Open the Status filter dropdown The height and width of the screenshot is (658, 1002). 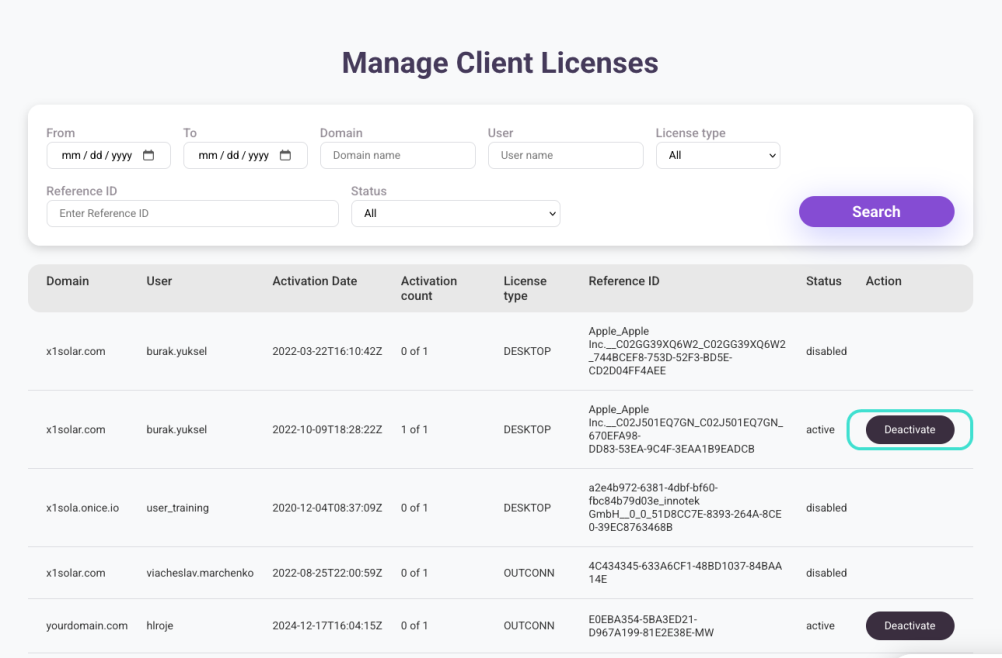tap(455, 213)
